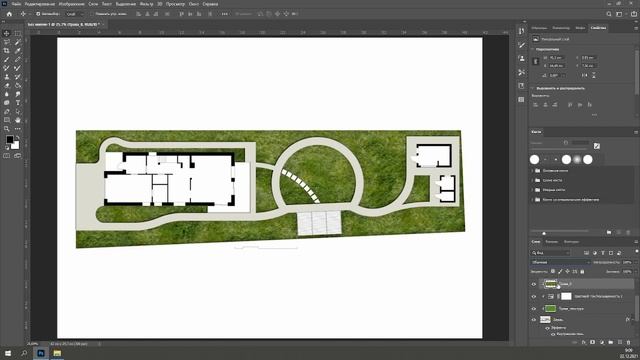Toggle visibility of the layer Effects row

click(x=547, y=328)
